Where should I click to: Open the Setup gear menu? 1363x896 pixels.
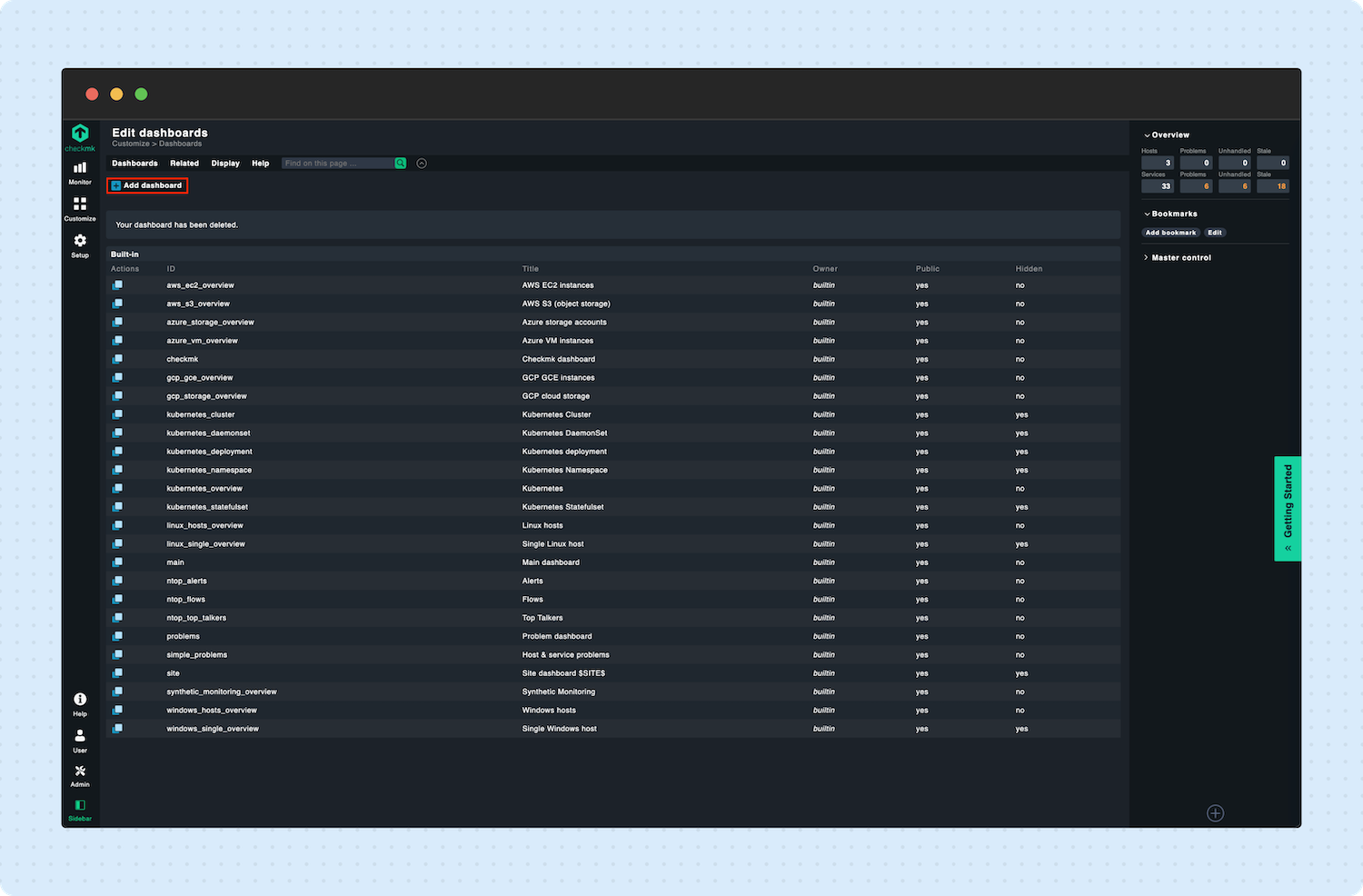coord(80,245)
